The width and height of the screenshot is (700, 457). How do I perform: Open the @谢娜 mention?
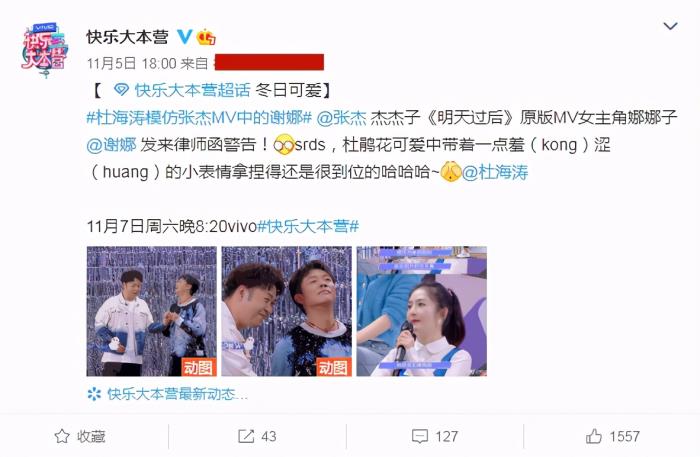tap(111, 145)
